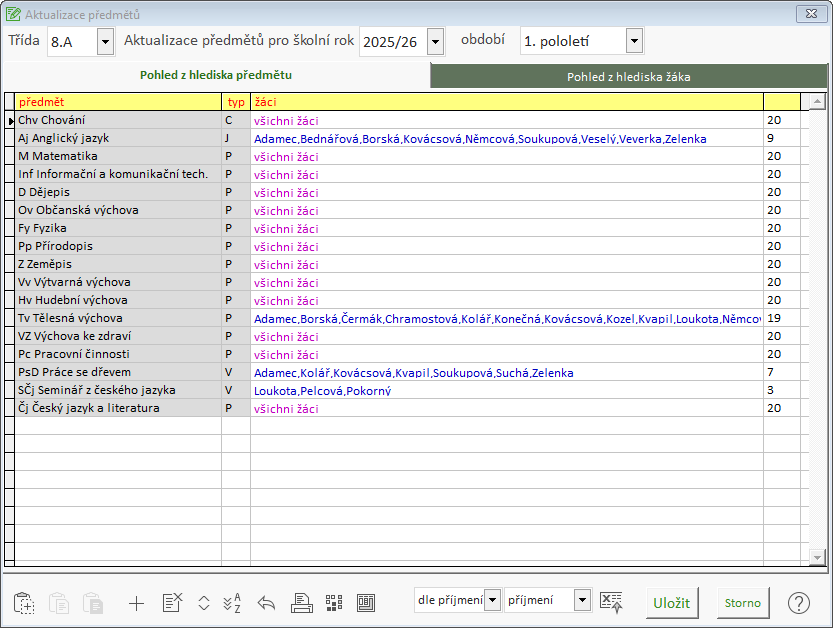The width and height of the screenshot is (833, 628).
Task: Click student list for Aj Anglický jazyk
Action: pyautogui.click(x=480, y=139)
